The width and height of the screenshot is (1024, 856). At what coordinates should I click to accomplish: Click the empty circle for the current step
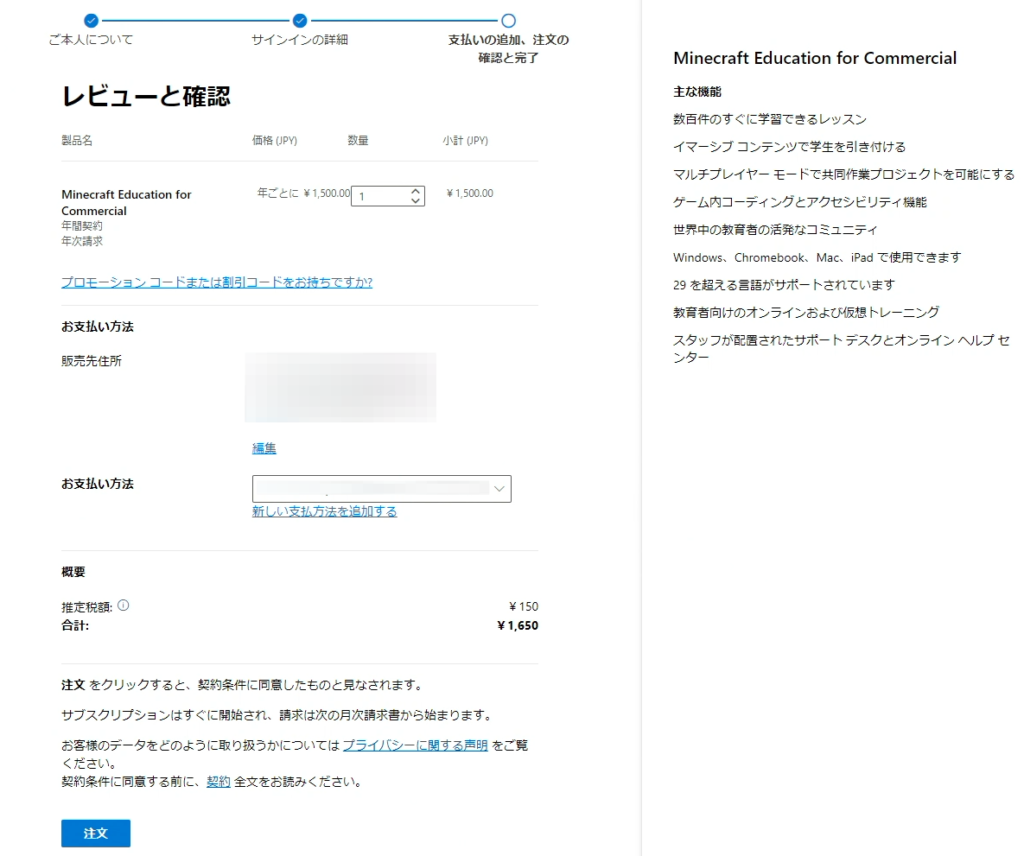click(508, 20)
